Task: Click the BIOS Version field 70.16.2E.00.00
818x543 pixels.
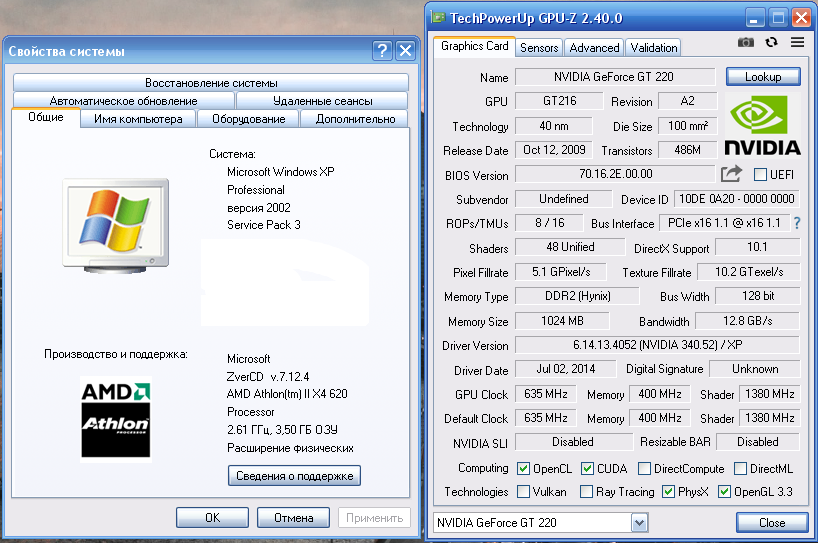Action: tap(615, 174)
